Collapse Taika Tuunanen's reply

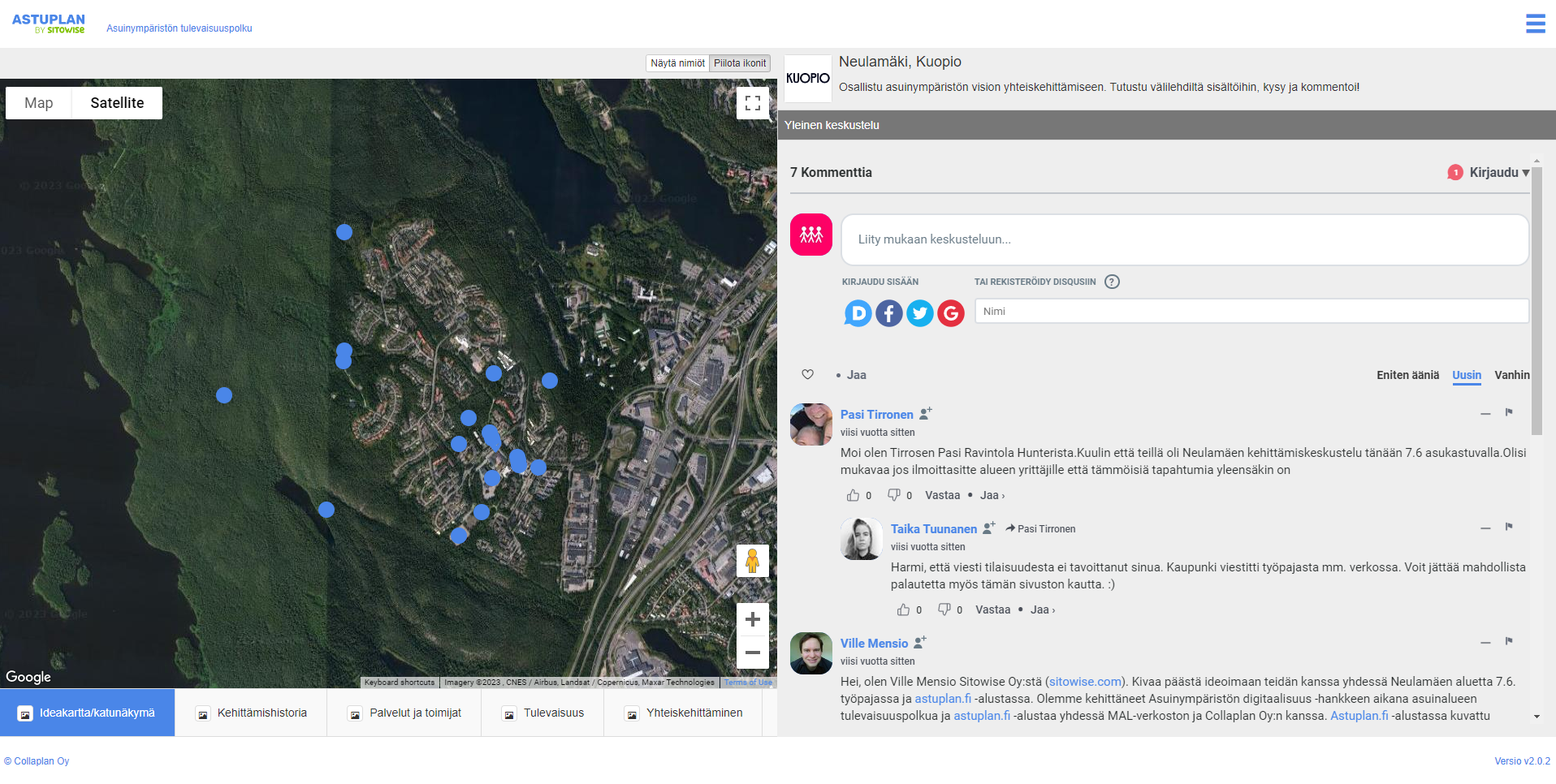[x=1485, y=528]
